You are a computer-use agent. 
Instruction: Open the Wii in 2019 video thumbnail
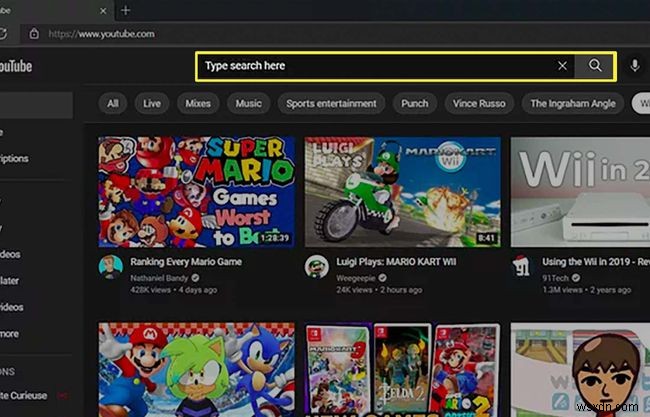580,192
